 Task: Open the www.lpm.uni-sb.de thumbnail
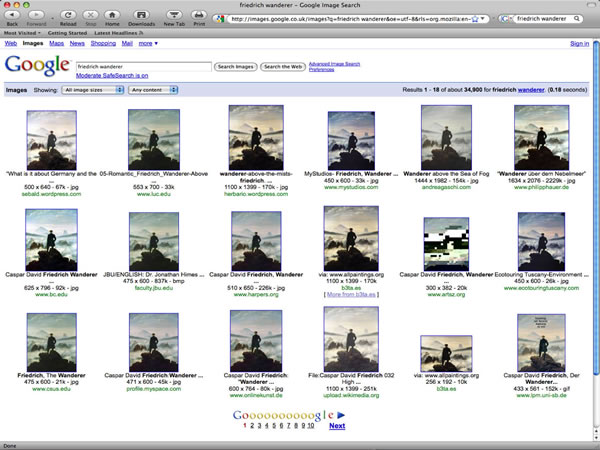point(541,343)
